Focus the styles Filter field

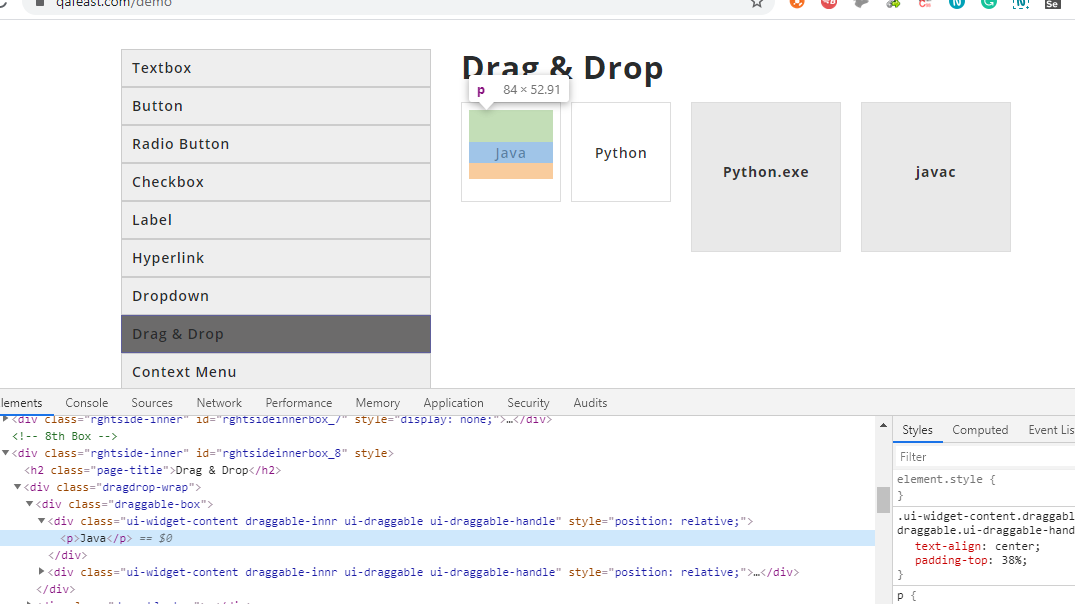986,457
